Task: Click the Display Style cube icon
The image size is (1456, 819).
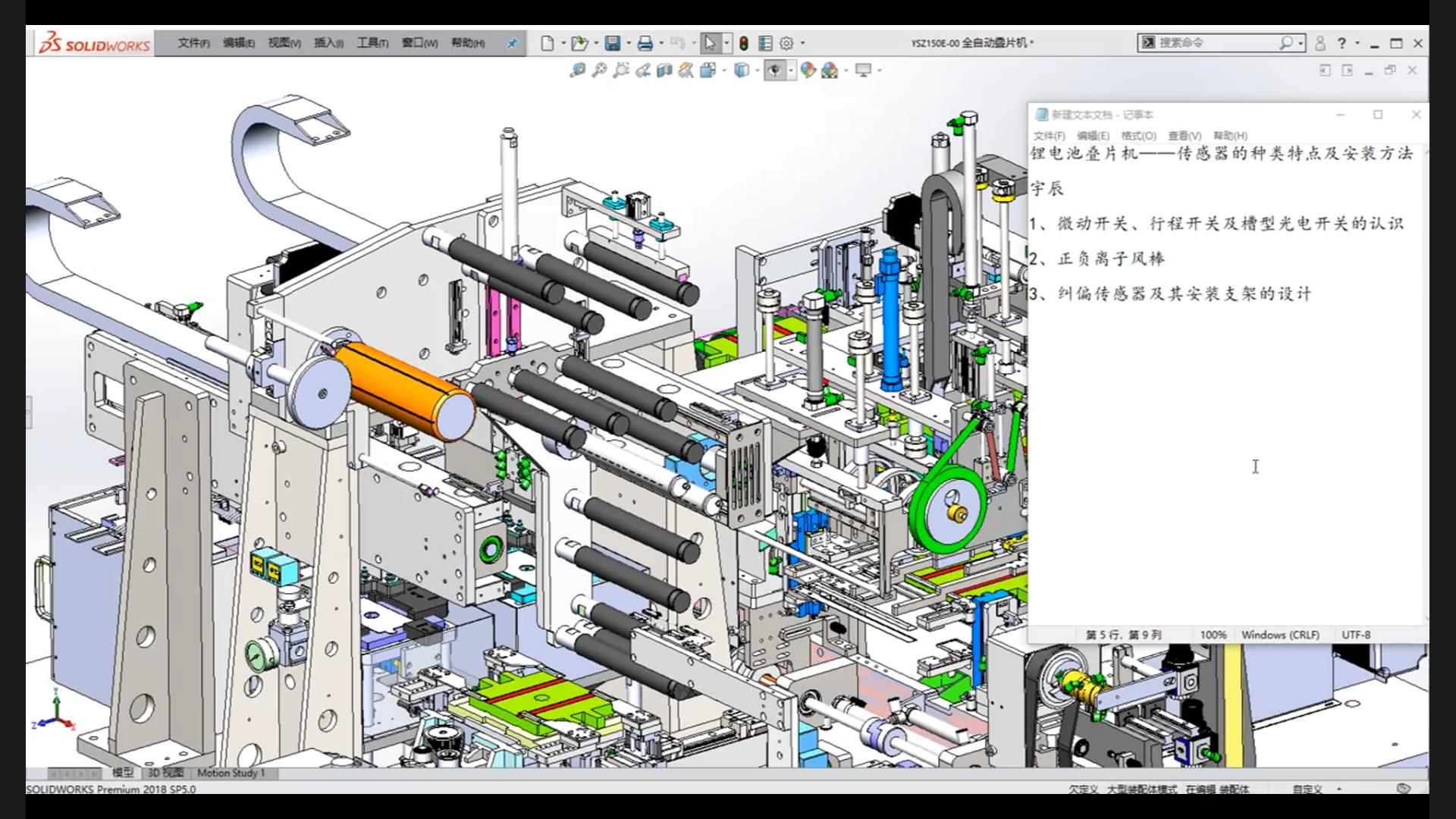Action: [742, 71]
